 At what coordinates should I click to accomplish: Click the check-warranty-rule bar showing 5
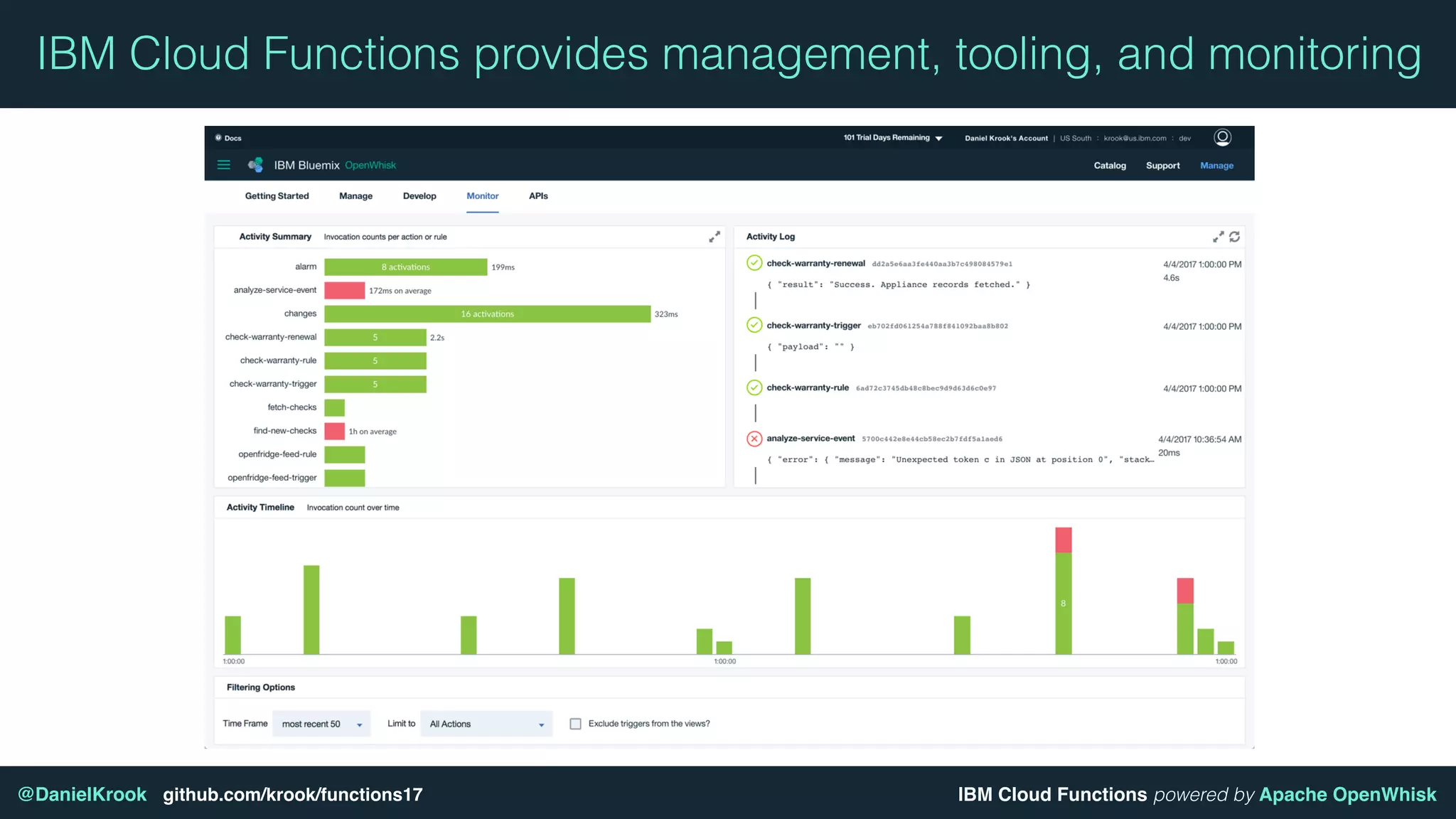coord(375,360)
